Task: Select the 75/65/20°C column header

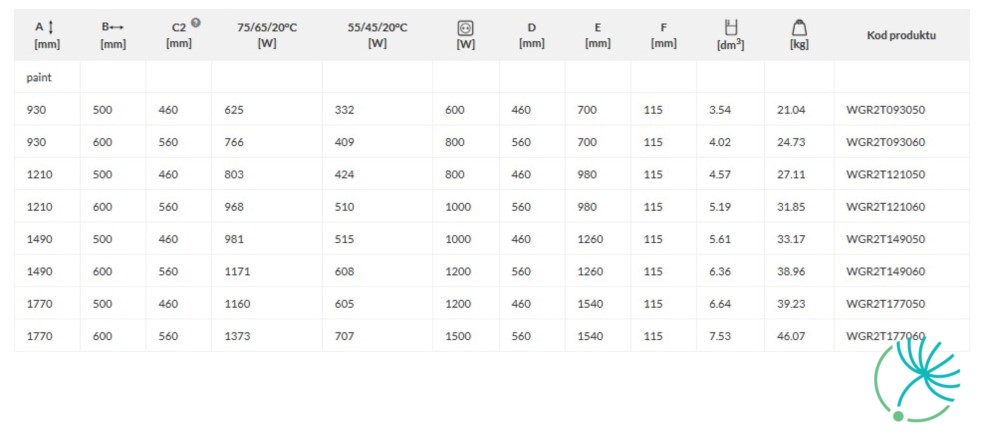Action: coord(267,35)
